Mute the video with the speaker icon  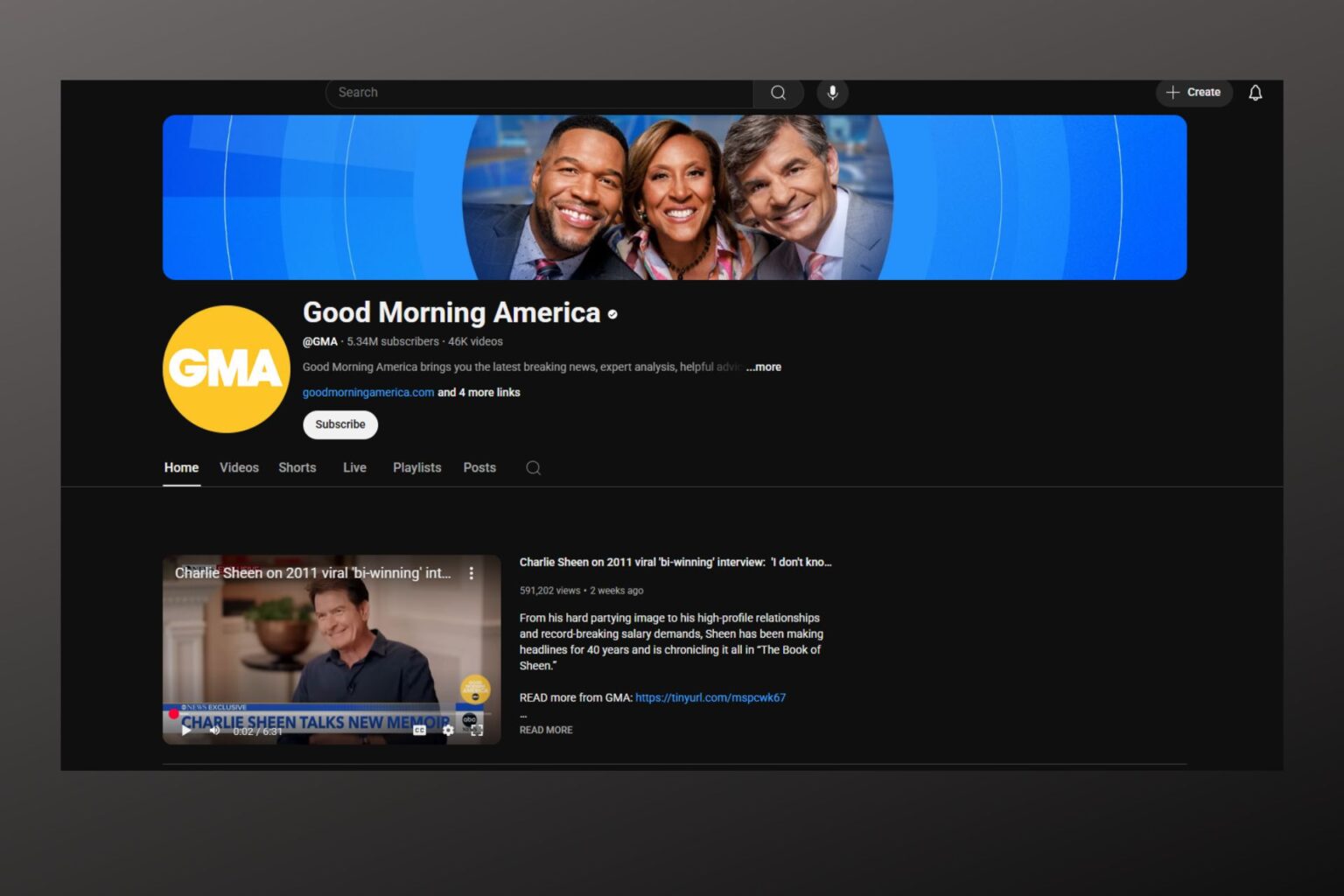pyautogui.click(x=214, y=731)
